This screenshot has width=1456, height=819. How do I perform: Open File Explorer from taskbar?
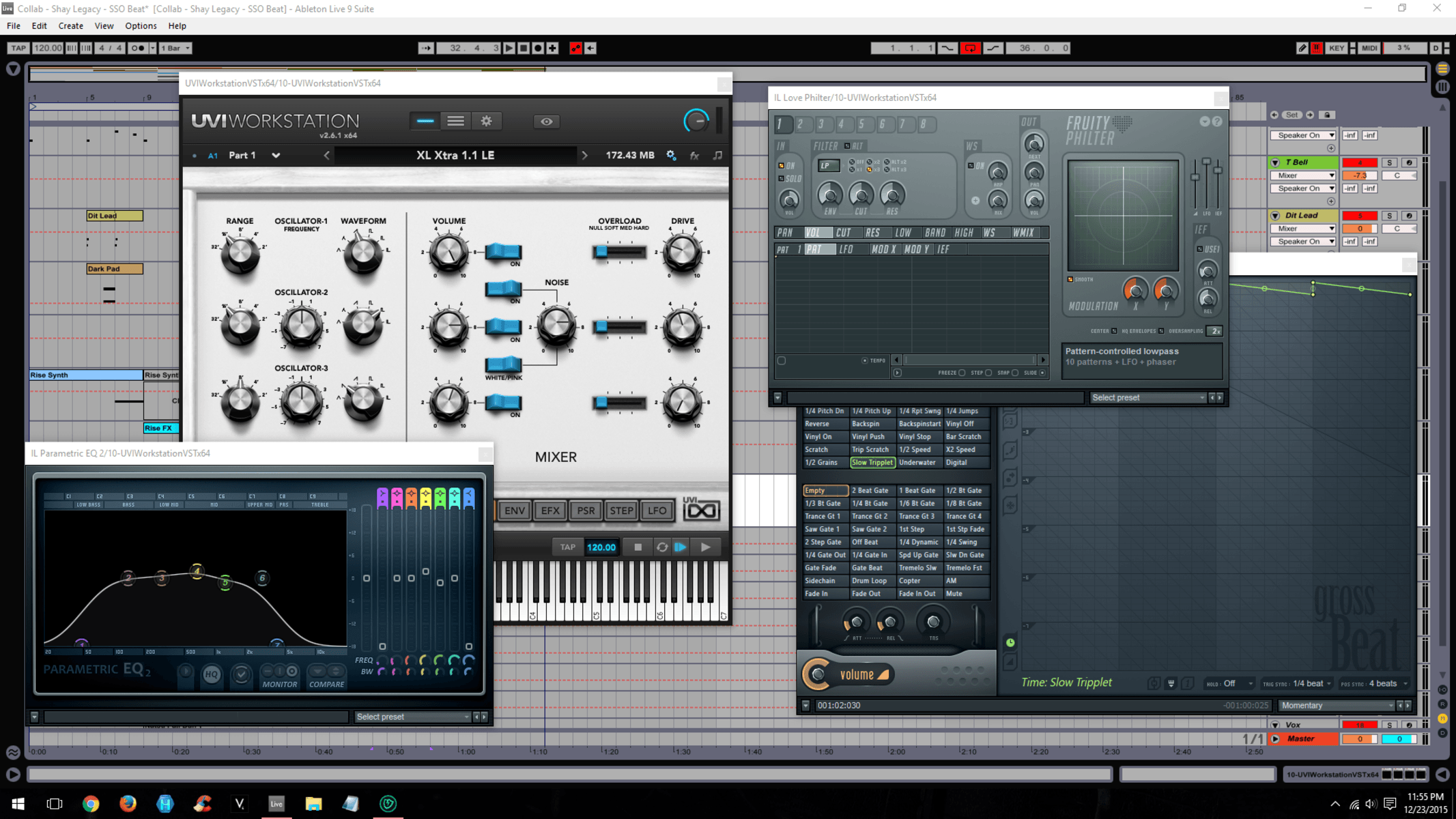[x=313, y=803]
